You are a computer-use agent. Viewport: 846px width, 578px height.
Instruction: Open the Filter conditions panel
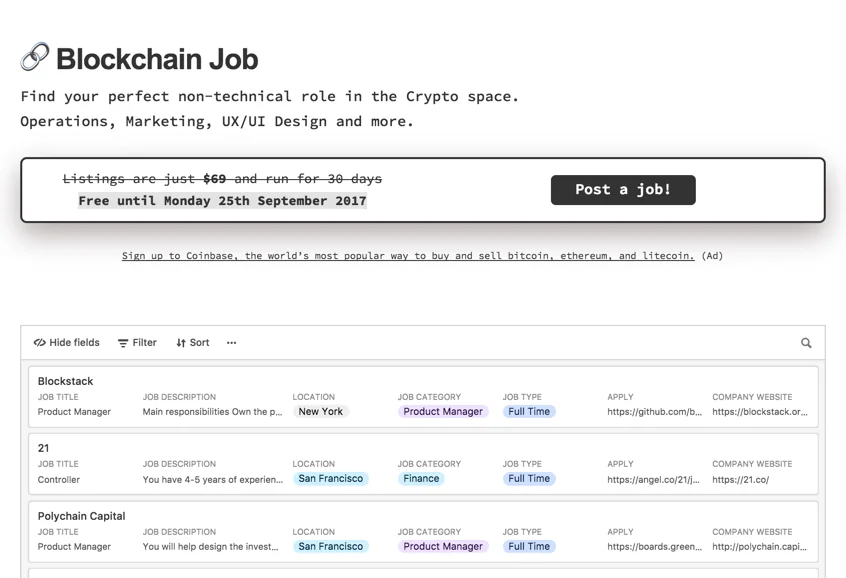pyautogui.click(x=137, y=342)
